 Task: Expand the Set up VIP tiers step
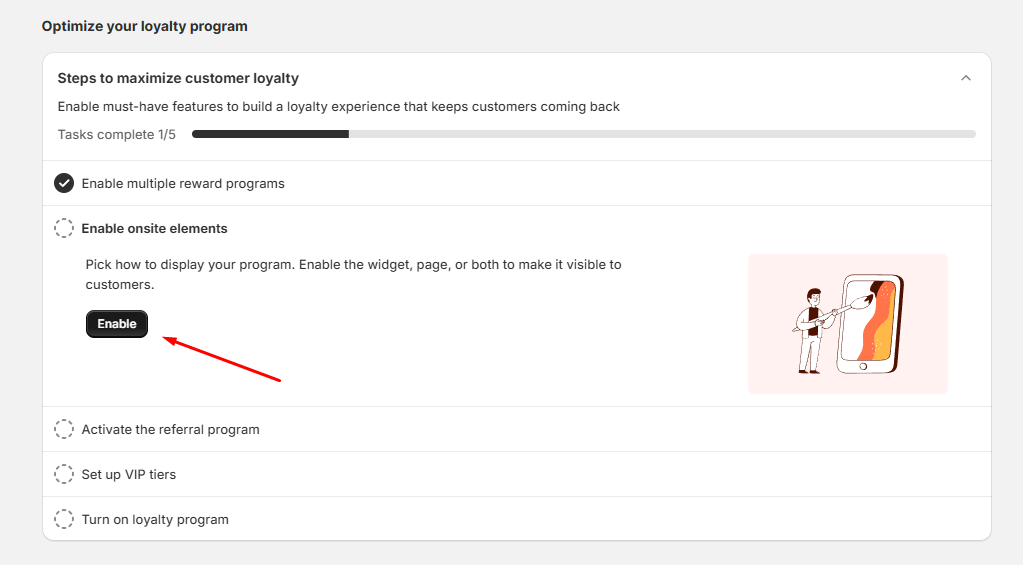129,474
